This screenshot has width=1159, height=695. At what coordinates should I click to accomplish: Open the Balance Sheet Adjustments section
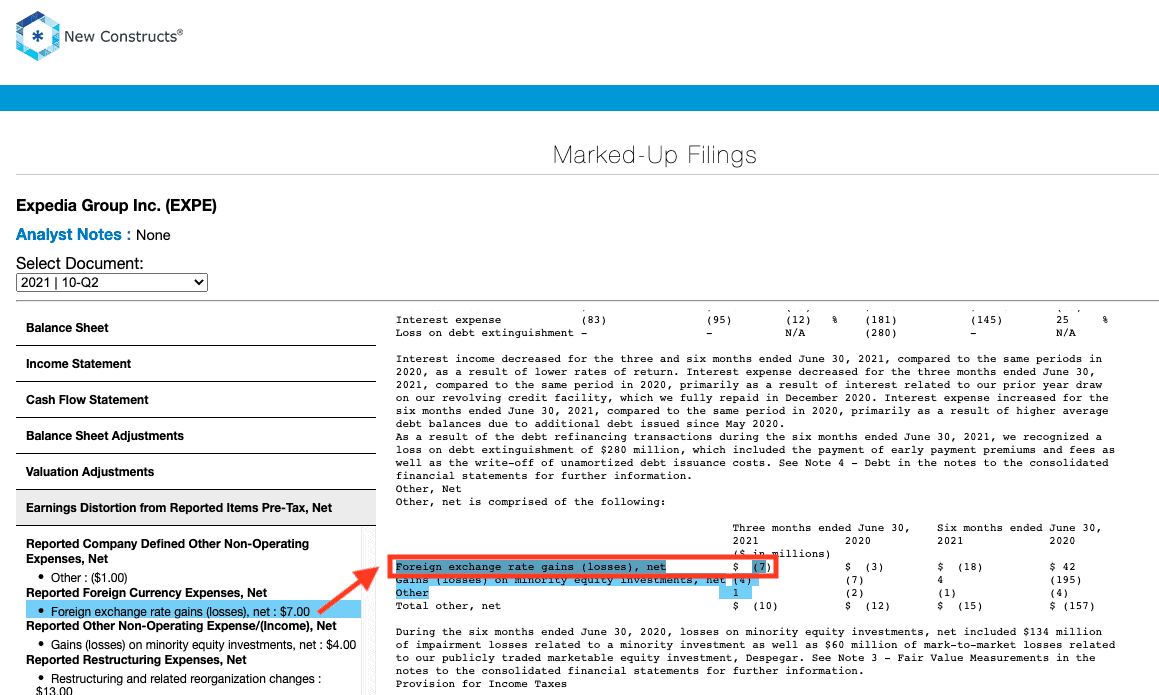[196, 436]
